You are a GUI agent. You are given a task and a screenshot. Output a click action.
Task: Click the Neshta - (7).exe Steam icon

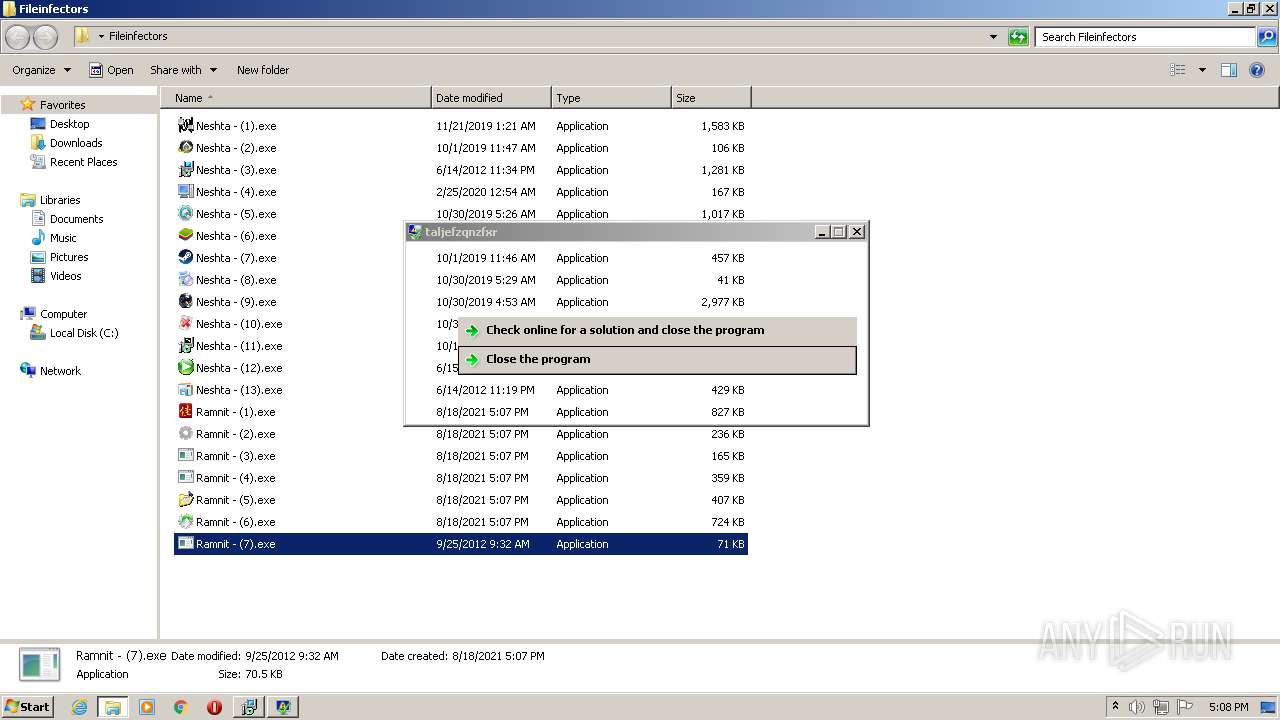click(x=185, y=258)
